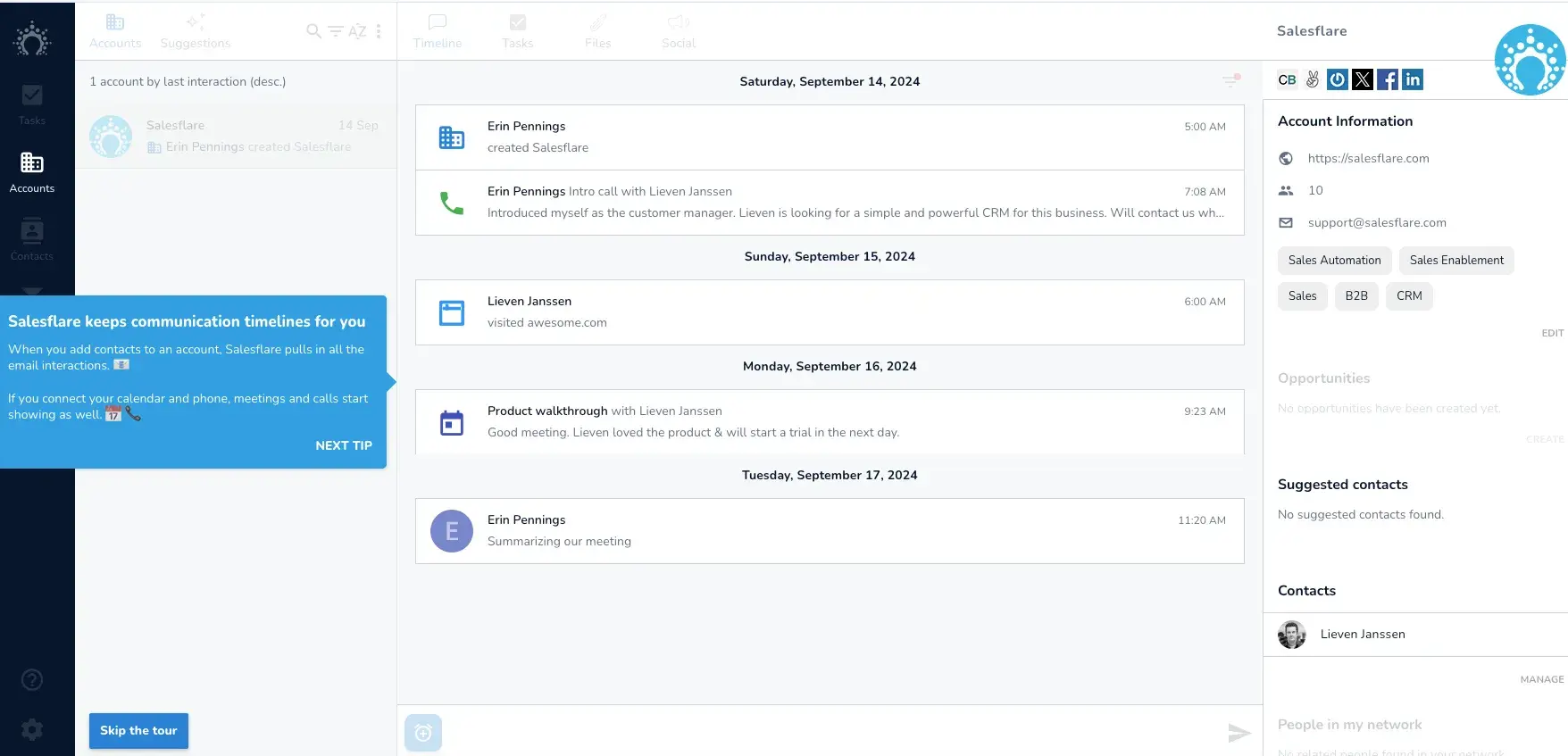The height and width of the screenshot is (756, 1568).
Task: Open Settings gear in sidebar
Action: 32,730
